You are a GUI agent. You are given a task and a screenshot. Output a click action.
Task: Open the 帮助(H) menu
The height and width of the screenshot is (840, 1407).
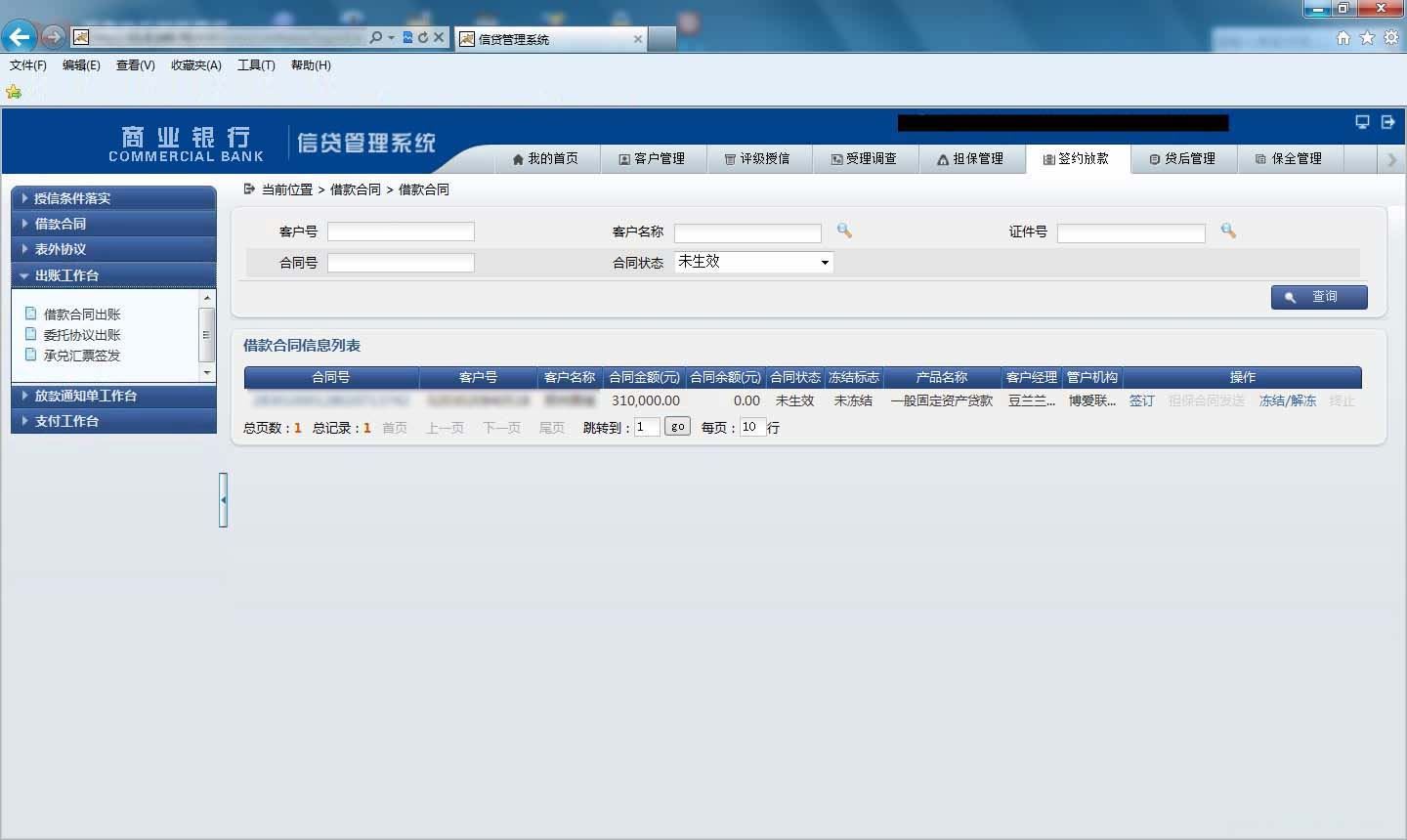pyautogui.click(x=311, y=65)
